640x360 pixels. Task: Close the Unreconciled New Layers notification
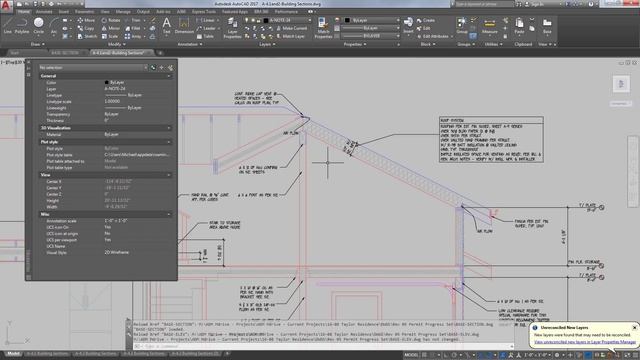[634, 327]
